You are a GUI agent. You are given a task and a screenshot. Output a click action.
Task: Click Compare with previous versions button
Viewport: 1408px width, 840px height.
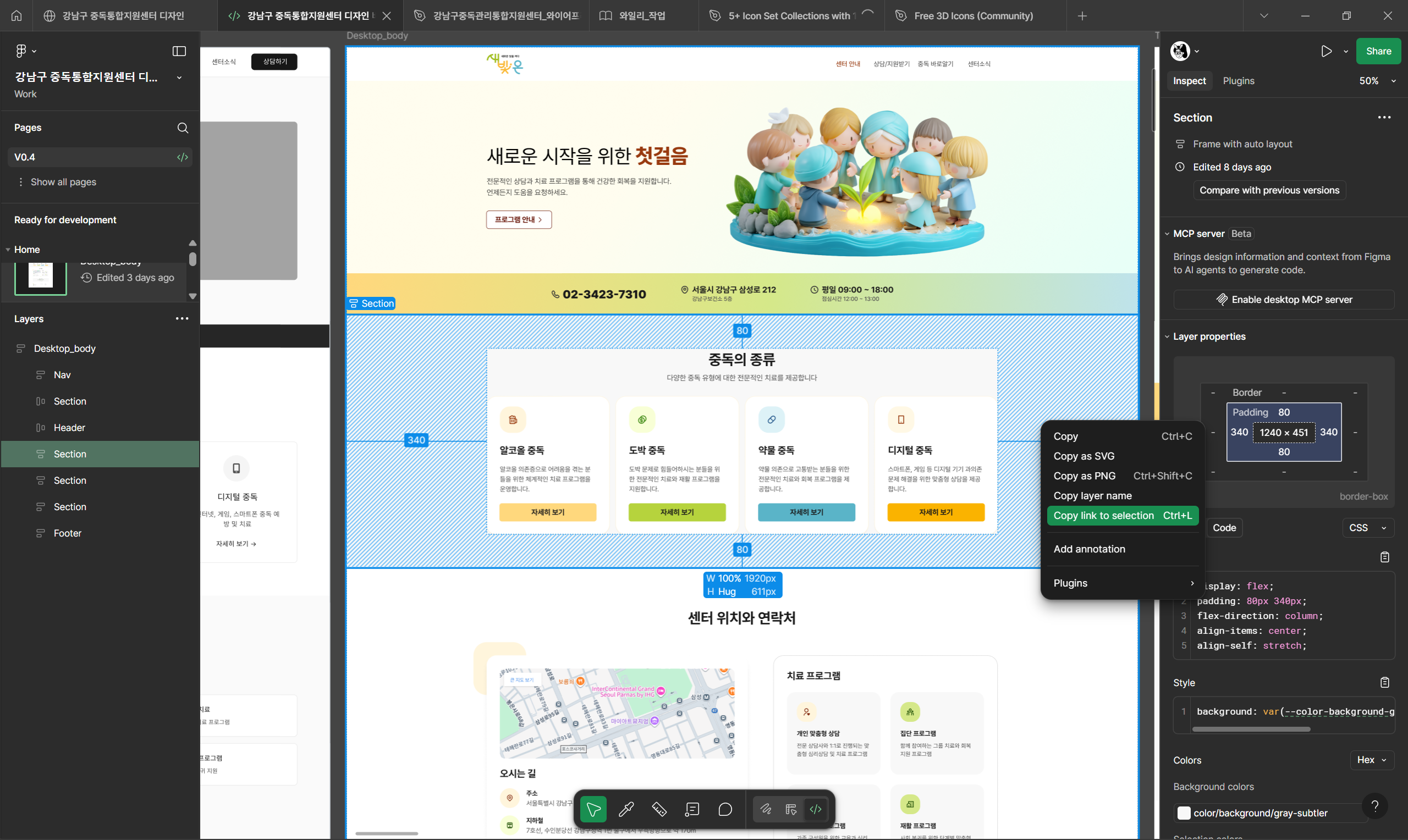pos(1269,190)
